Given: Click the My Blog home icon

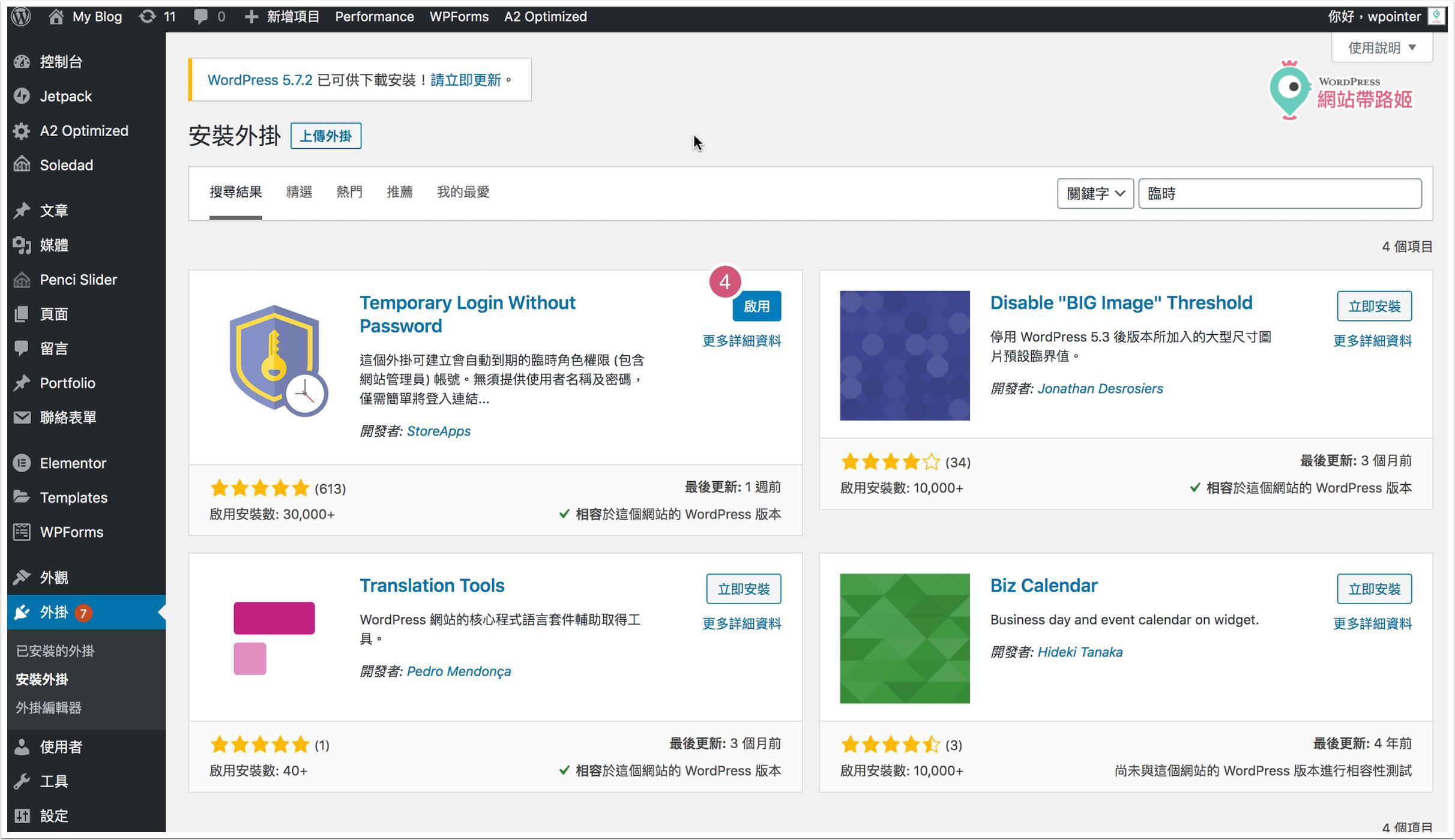Looking at the screenshot, I should click(56, 16).
